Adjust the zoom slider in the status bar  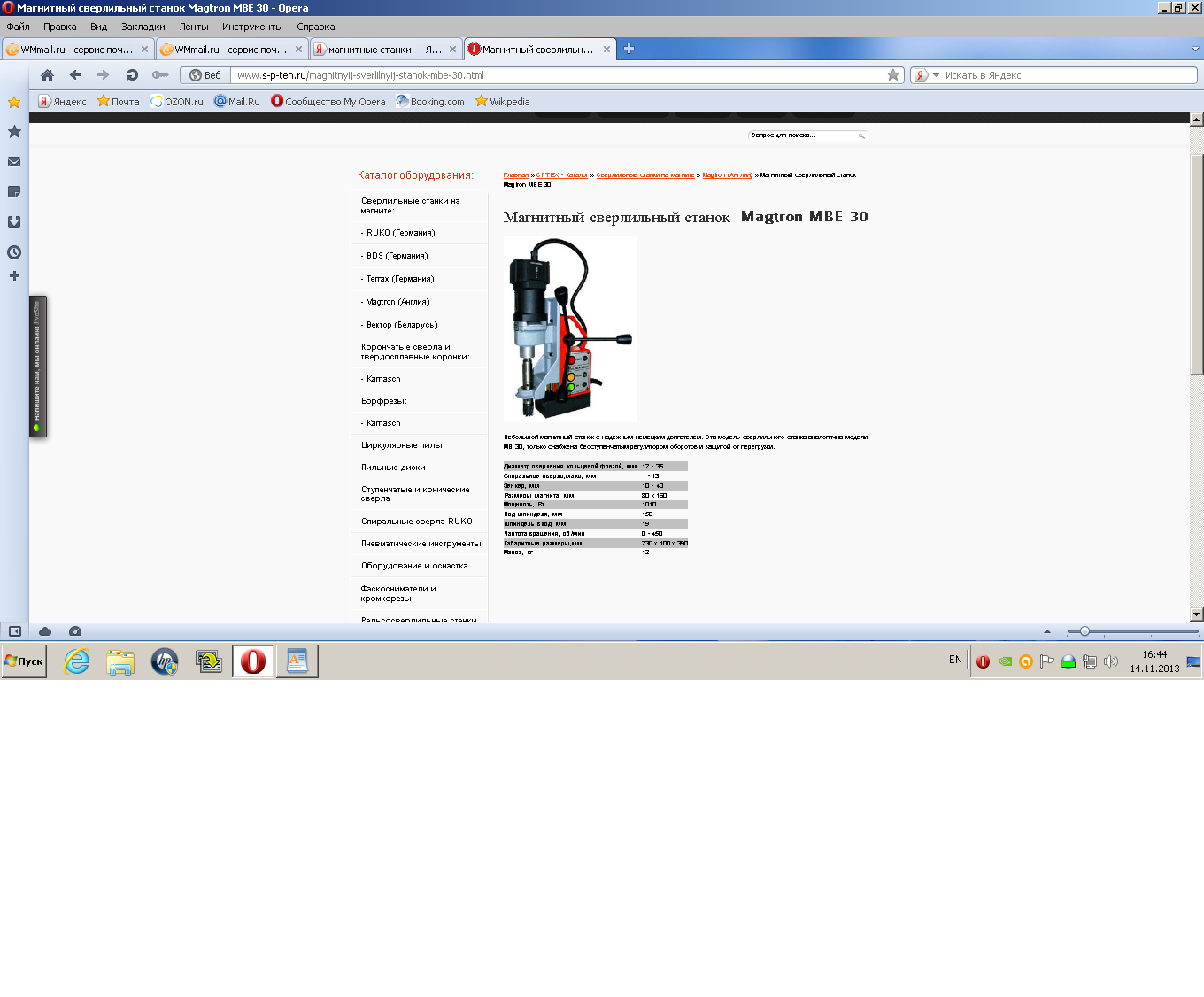coord(1084,631)
